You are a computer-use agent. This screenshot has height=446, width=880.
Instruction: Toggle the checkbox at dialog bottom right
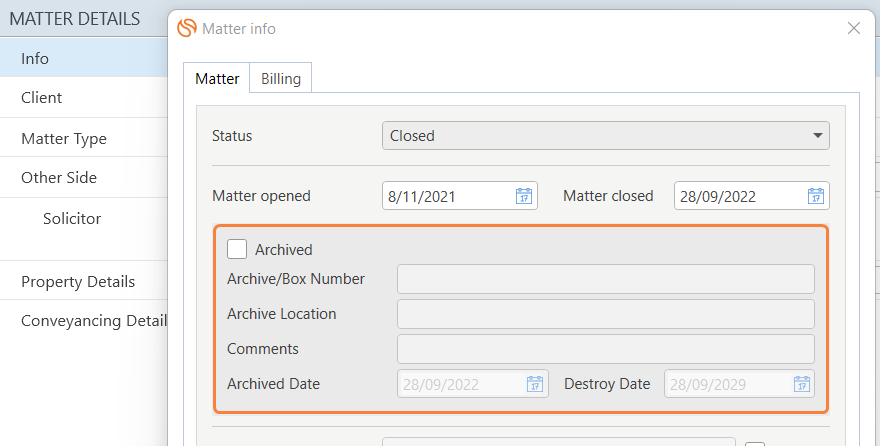[x=755, y=443]
